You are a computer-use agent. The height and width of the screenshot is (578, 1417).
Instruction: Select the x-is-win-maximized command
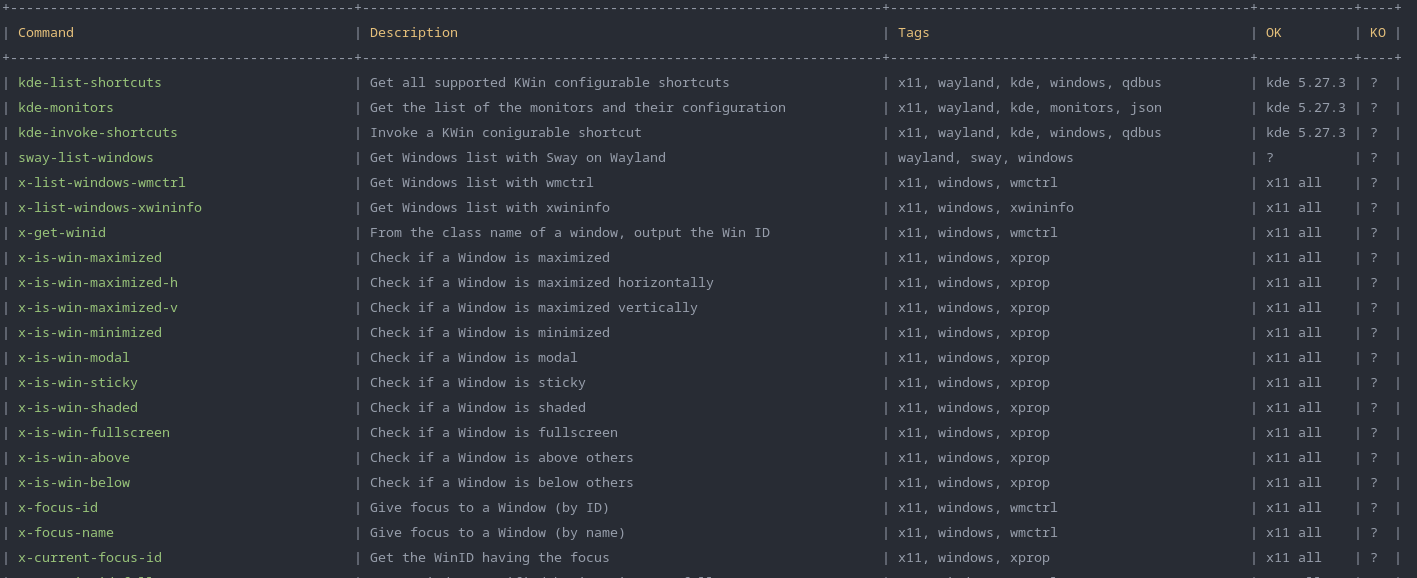[x=90, y=258]
